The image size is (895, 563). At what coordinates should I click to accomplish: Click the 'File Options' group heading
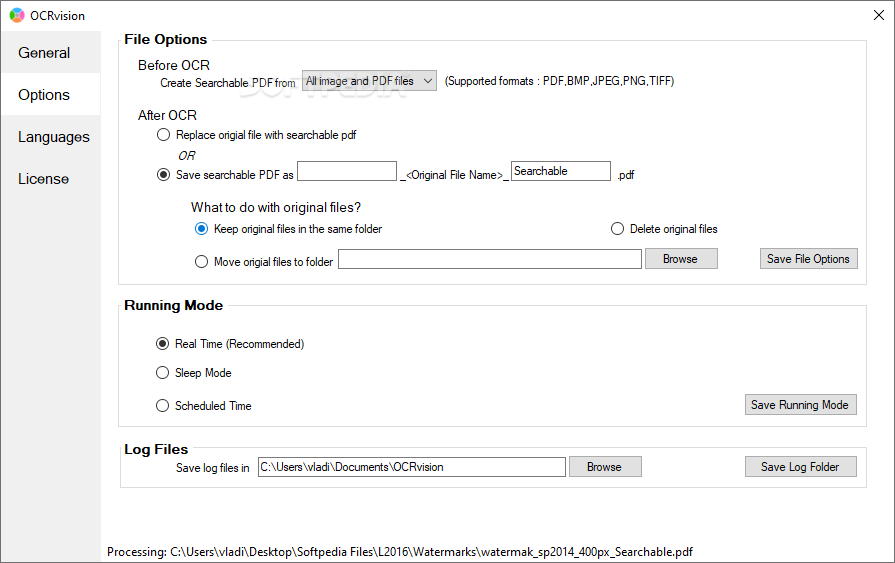(x=166, y=39)
